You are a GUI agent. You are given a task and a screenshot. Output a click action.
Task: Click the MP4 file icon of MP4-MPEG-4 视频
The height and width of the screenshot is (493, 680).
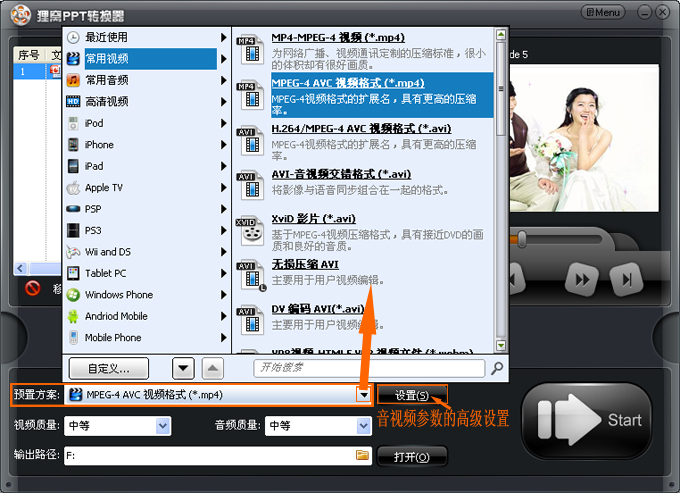point(251,50)
